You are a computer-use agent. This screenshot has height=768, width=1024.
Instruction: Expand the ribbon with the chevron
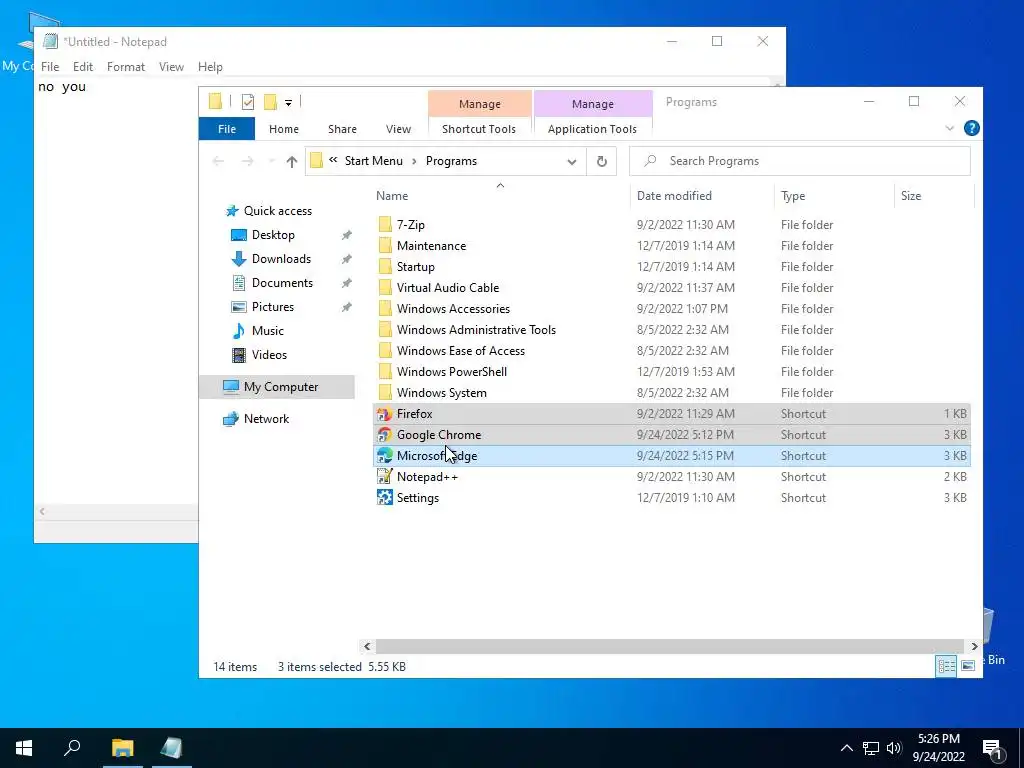pos(950,129)
